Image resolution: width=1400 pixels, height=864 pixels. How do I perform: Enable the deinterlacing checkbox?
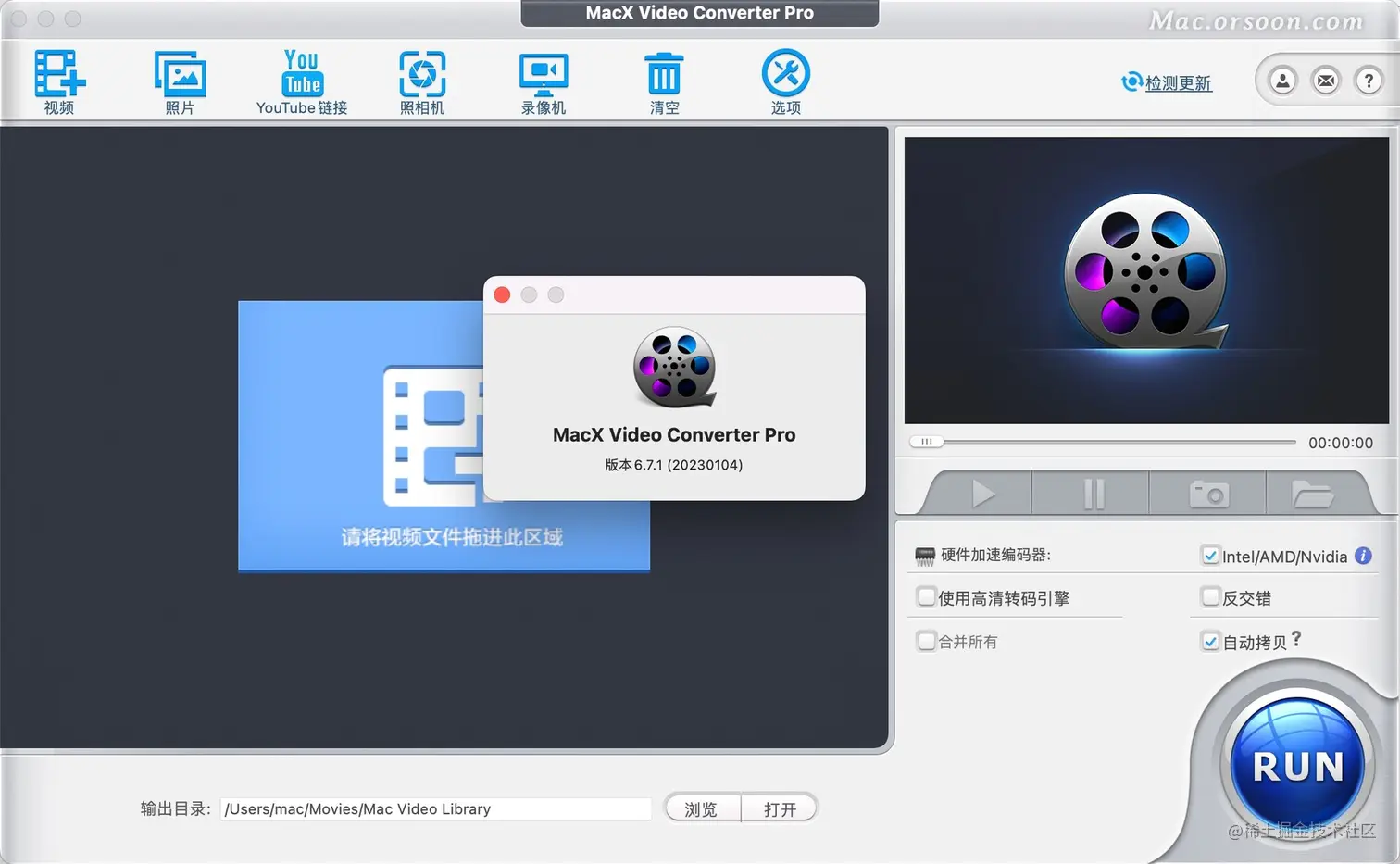tap(1210, 597)
